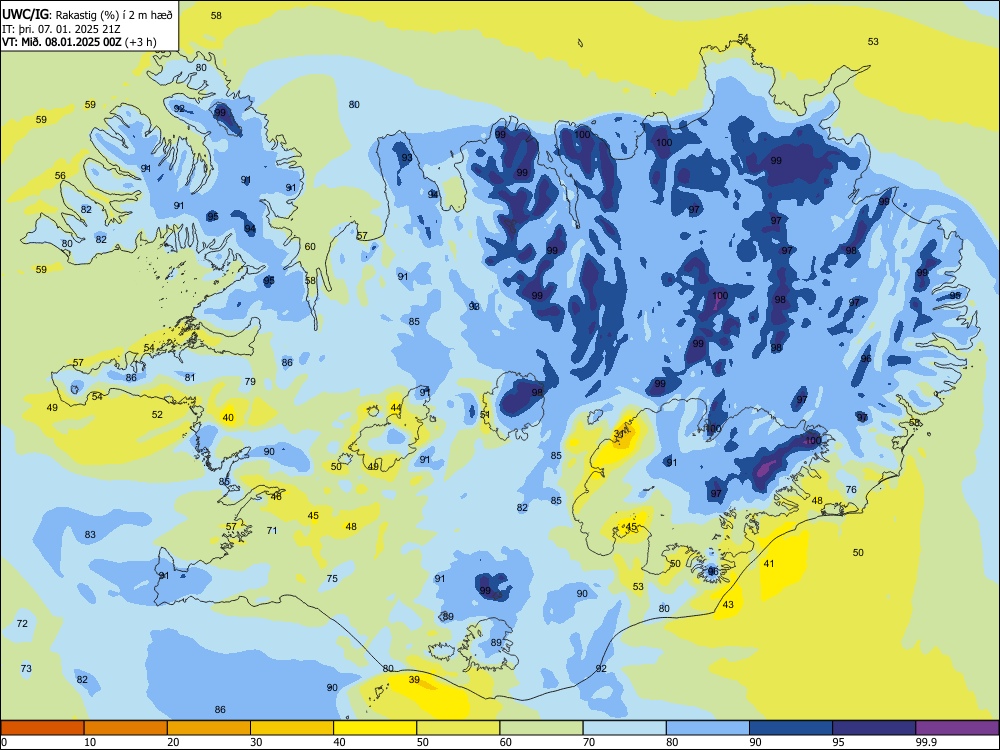Click the legend tick label "10"
This screenshot has width=1000, height=750.
pos(90,742)
